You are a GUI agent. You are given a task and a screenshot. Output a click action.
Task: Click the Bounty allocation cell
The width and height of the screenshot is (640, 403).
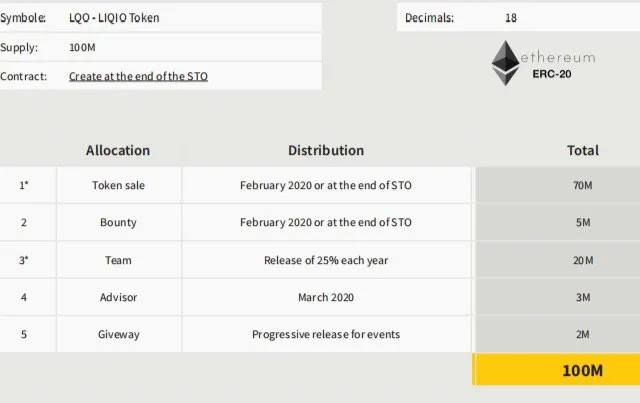pos(119,222)
